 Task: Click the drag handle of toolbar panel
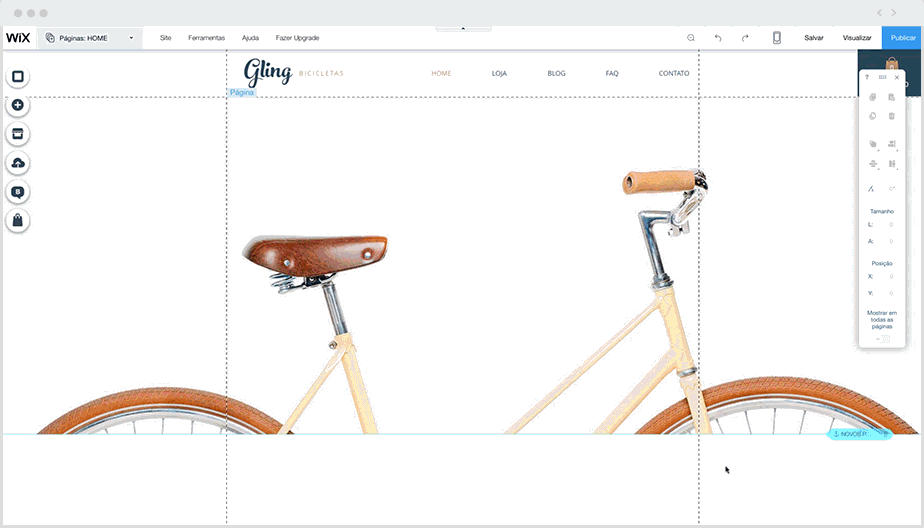coord(882,77)
